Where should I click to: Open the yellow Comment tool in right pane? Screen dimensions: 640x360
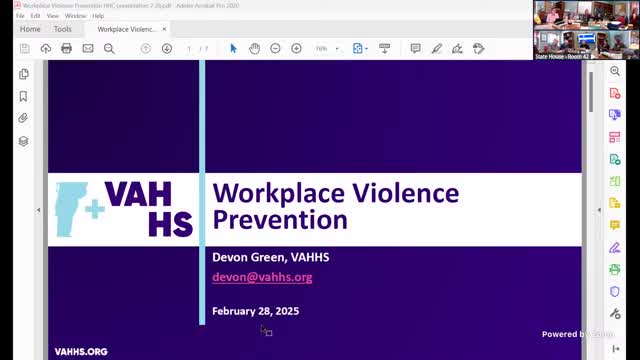pos(615,225)
